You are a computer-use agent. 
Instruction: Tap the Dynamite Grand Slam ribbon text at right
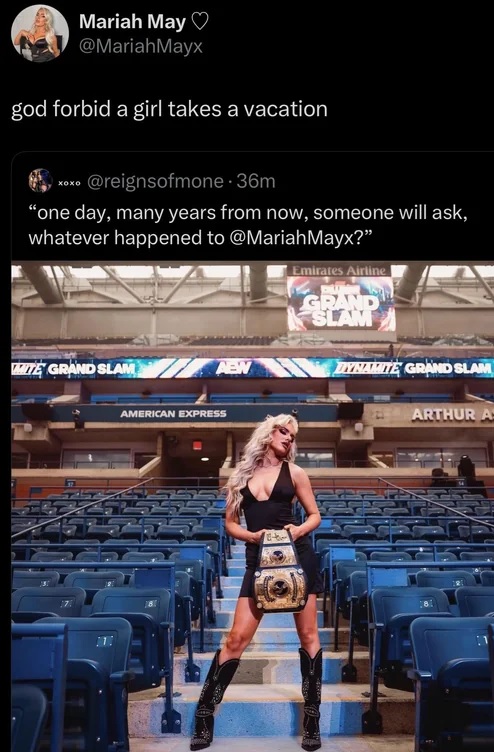(x=412, y=368)
